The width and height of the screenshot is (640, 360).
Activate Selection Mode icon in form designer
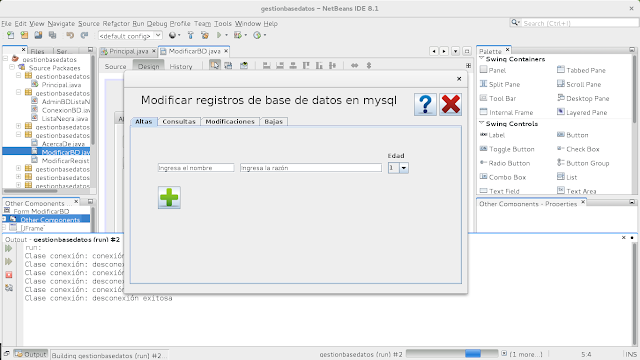(214, 65)
